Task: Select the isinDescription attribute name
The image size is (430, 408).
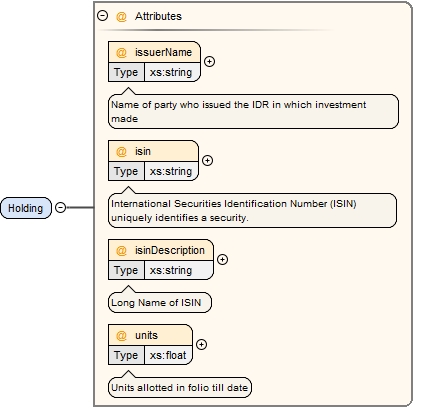Action: 170,250
